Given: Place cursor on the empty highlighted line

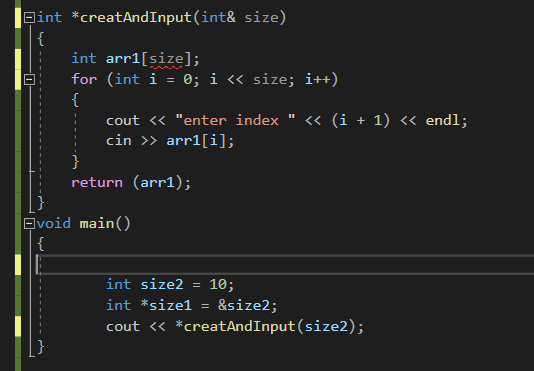Looking at the screenshot, I should 285,264.
